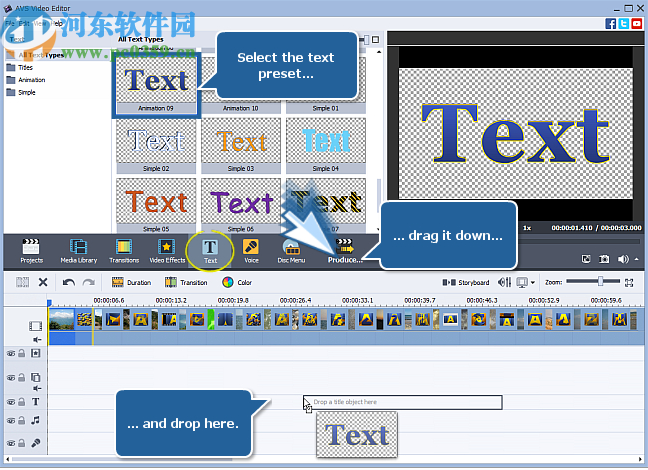Click the Produce... button

(x=345, y=251)
